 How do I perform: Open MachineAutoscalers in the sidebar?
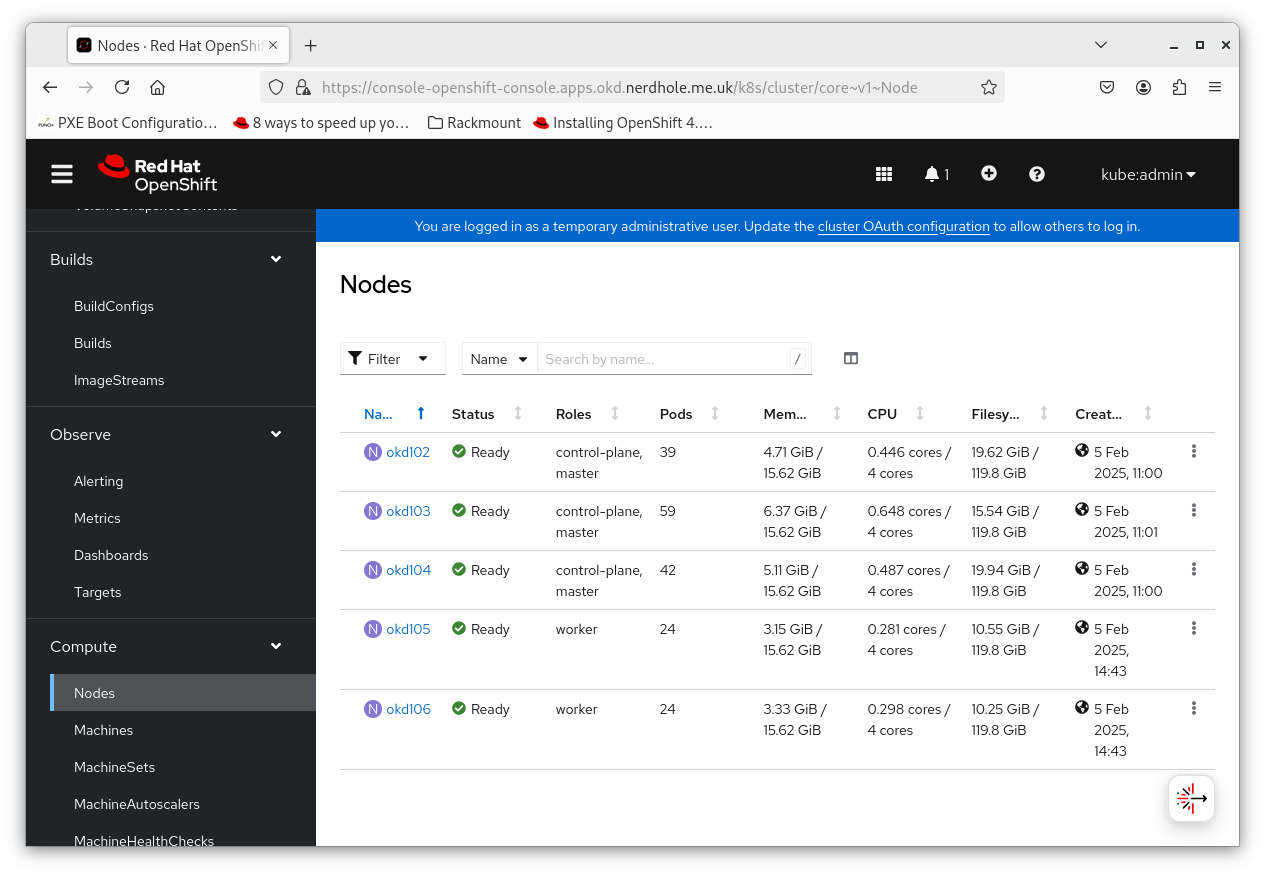point(137,804)
